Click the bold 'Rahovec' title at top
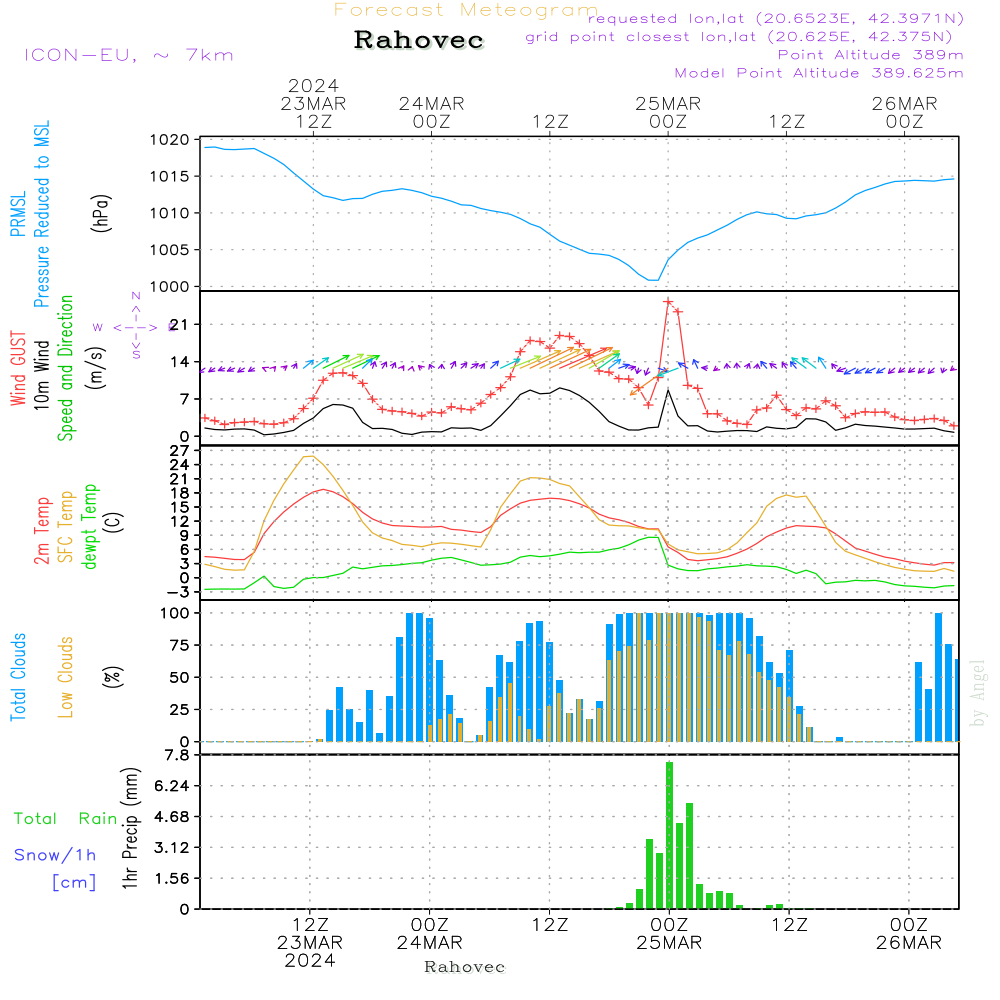1000x1000 pixels. (419, 40)
